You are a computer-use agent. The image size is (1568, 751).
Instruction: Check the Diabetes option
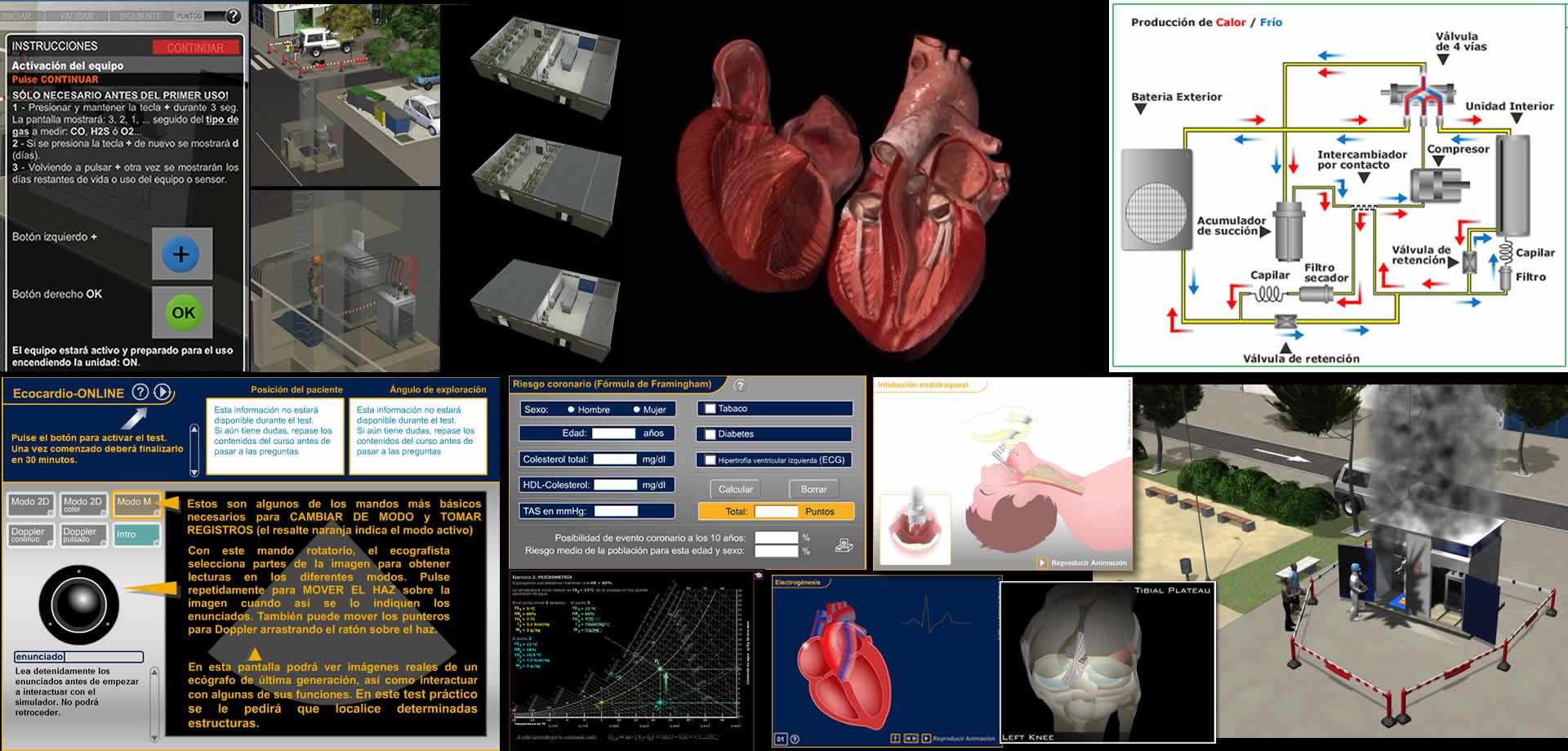710,434
